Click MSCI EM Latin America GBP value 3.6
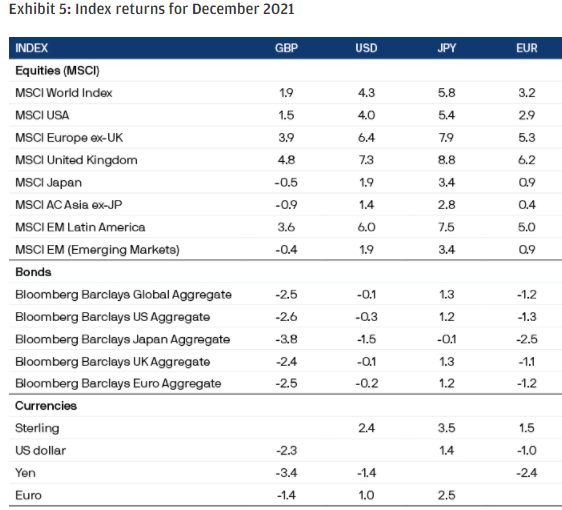The width and height of the screenshot is (562, 510). [286, 227]
